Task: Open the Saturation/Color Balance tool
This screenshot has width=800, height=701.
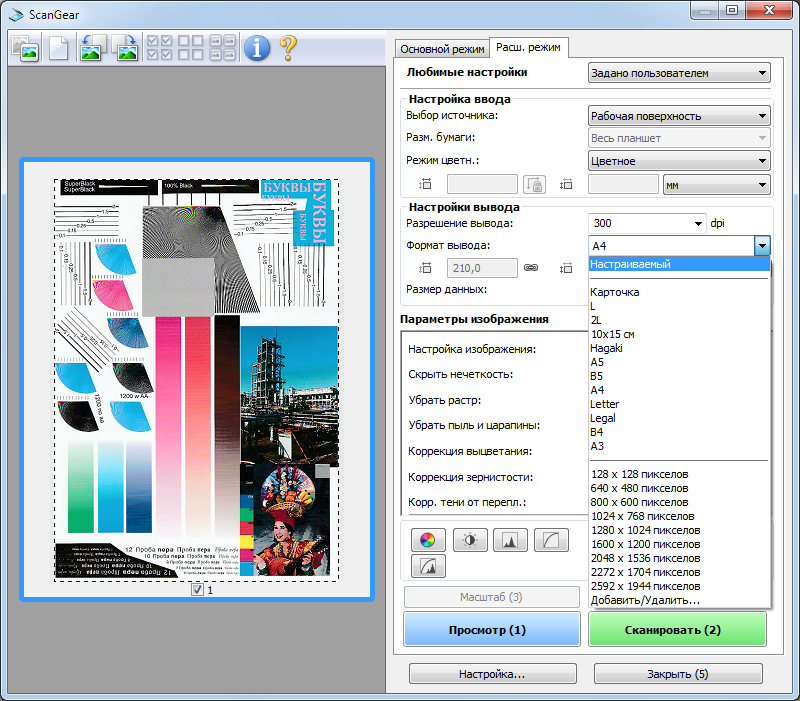Action: (427, 541)
